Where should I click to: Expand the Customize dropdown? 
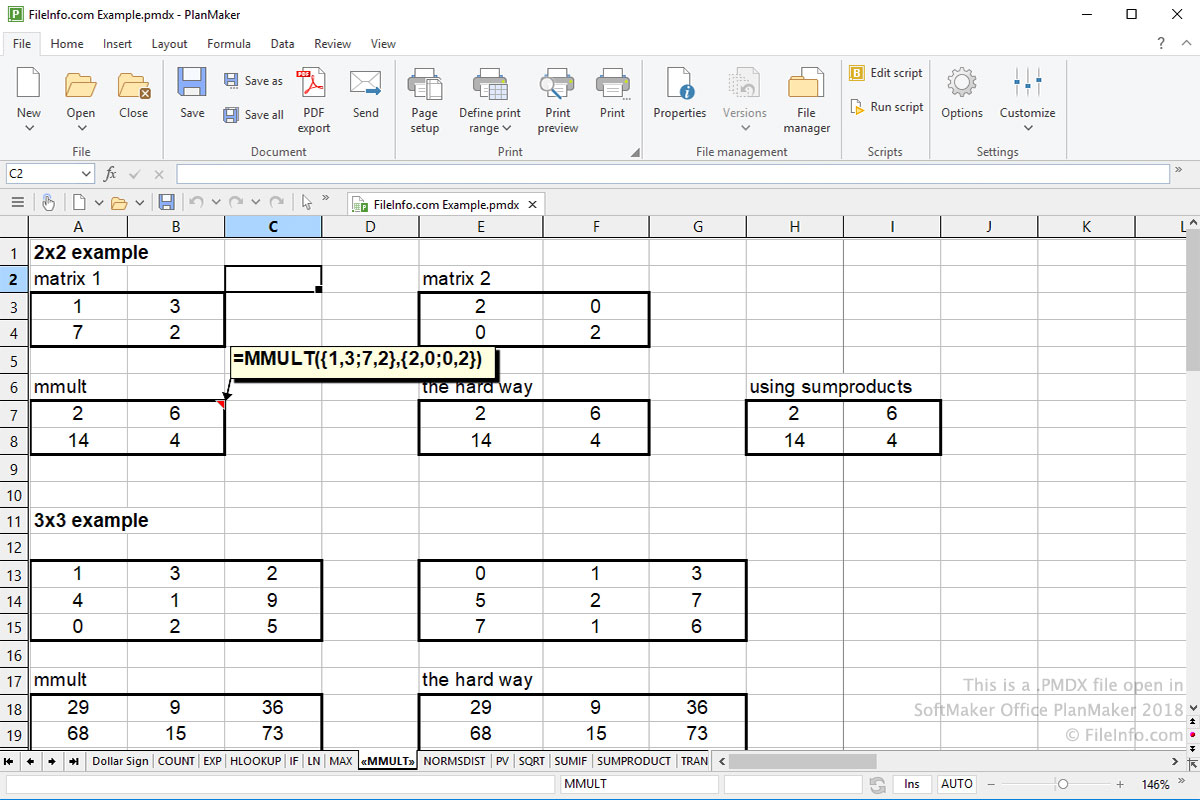[1028, 128]
